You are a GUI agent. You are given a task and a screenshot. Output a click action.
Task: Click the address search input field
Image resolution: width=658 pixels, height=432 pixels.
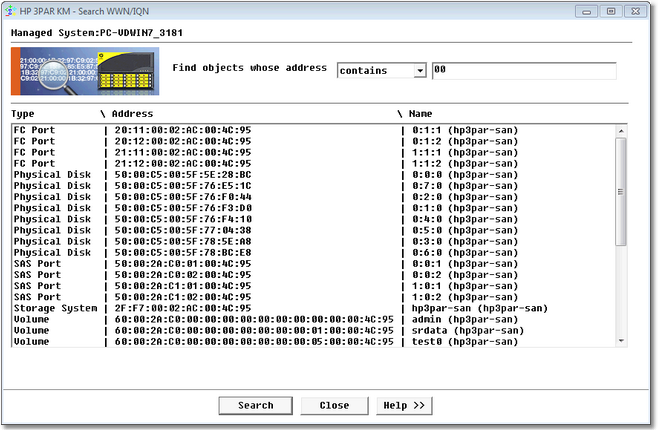tap(524, 70)
